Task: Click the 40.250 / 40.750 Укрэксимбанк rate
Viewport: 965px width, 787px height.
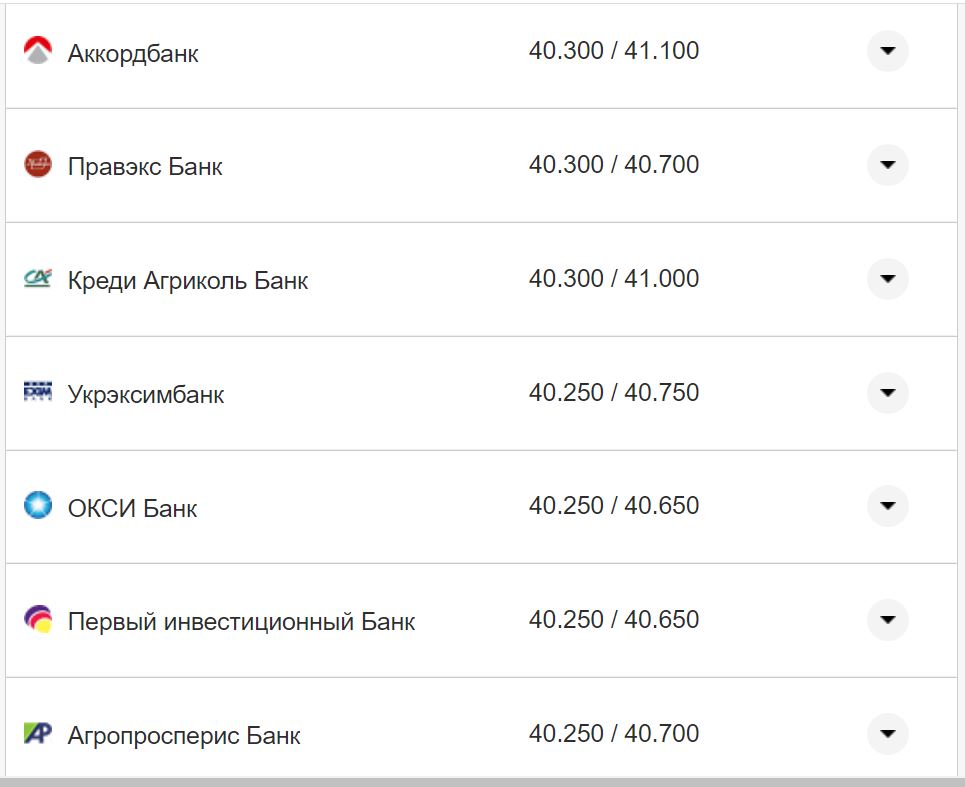Action: coord(616,390)
